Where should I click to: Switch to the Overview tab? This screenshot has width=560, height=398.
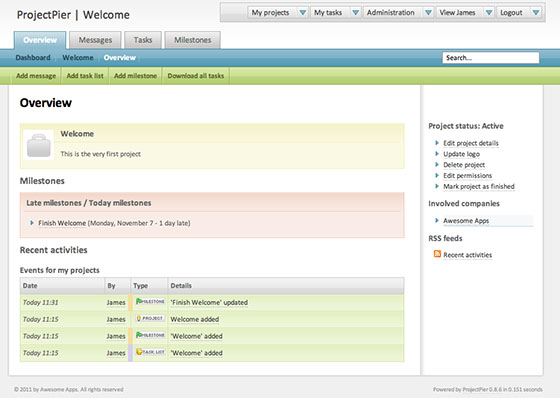click(40, 40)
